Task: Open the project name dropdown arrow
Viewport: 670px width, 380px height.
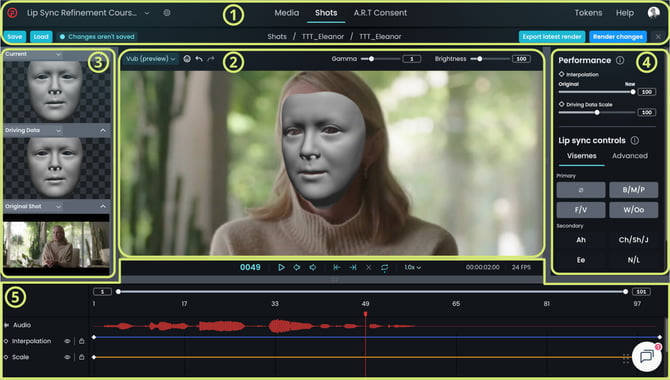Action: pyautogui.click(x=147, y=13)
